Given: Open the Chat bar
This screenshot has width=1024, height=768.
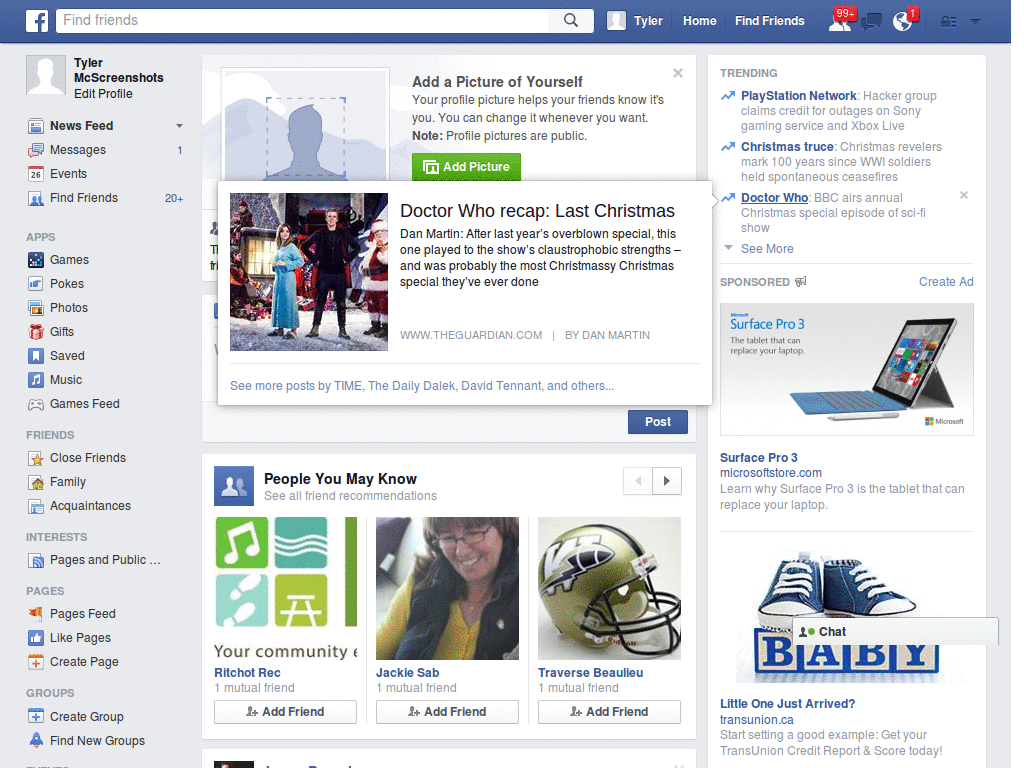Looking at the screenshot, I should pyautogui.click(x=895, y=632).
